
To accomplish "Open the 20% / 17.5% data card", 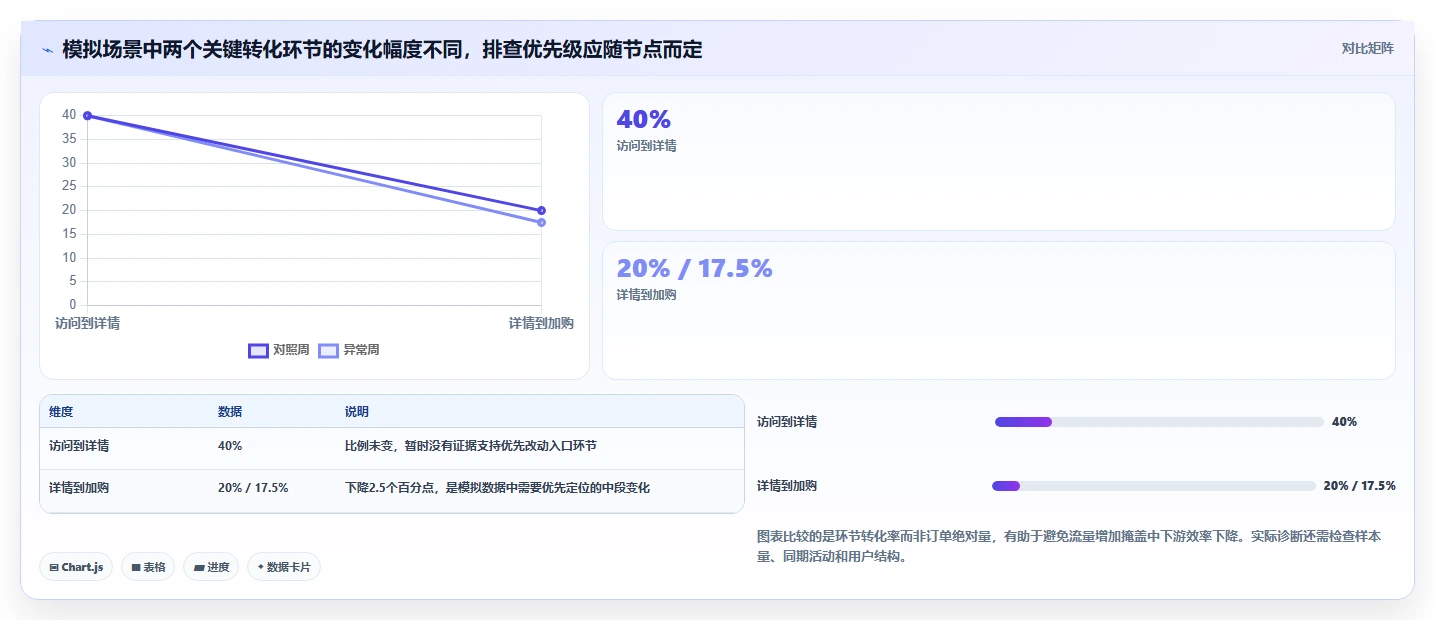I will pos(998,310).
